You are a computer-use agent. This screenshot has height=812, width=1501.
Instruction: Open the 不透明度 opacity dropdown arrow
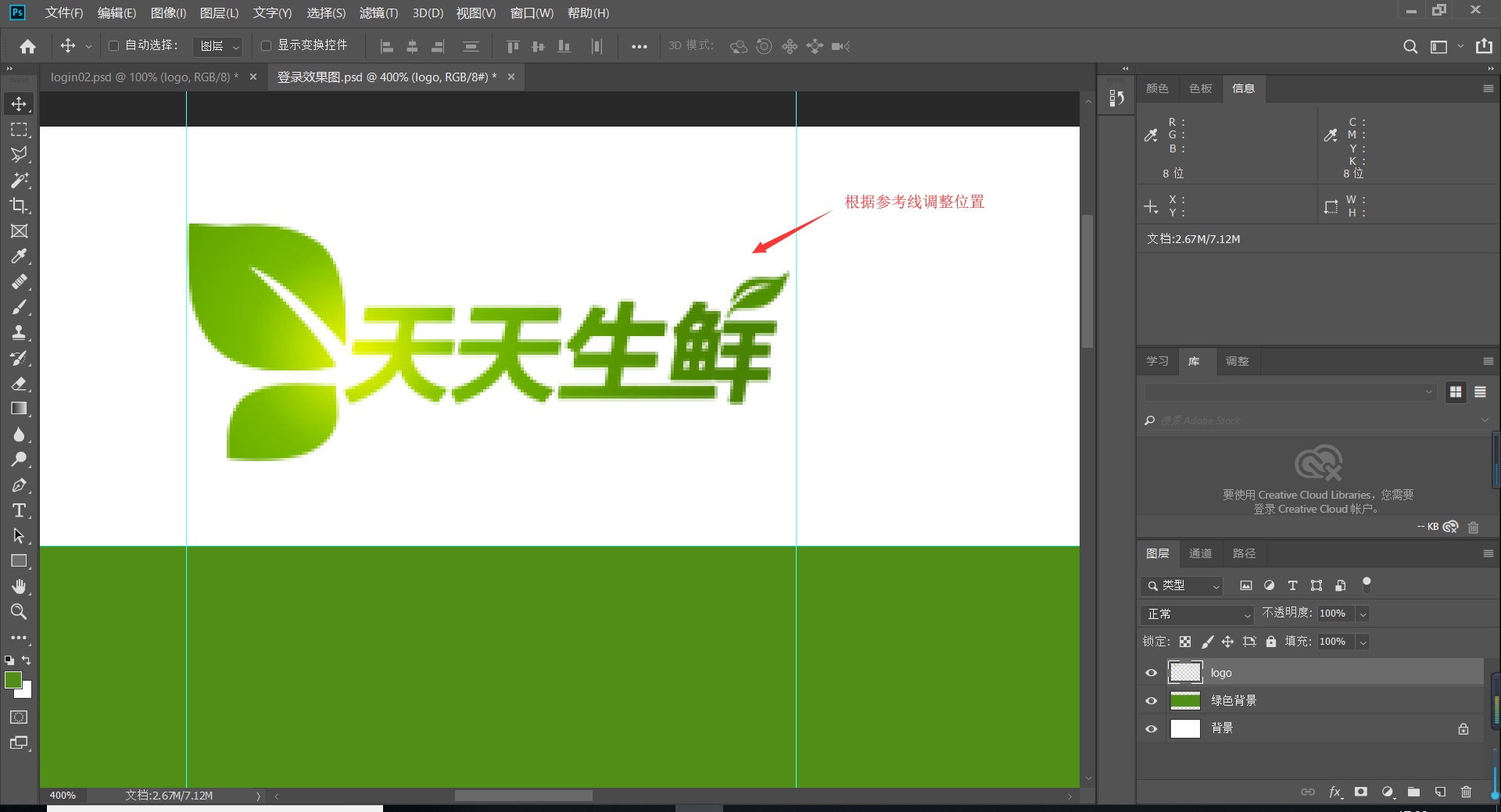1363,614
